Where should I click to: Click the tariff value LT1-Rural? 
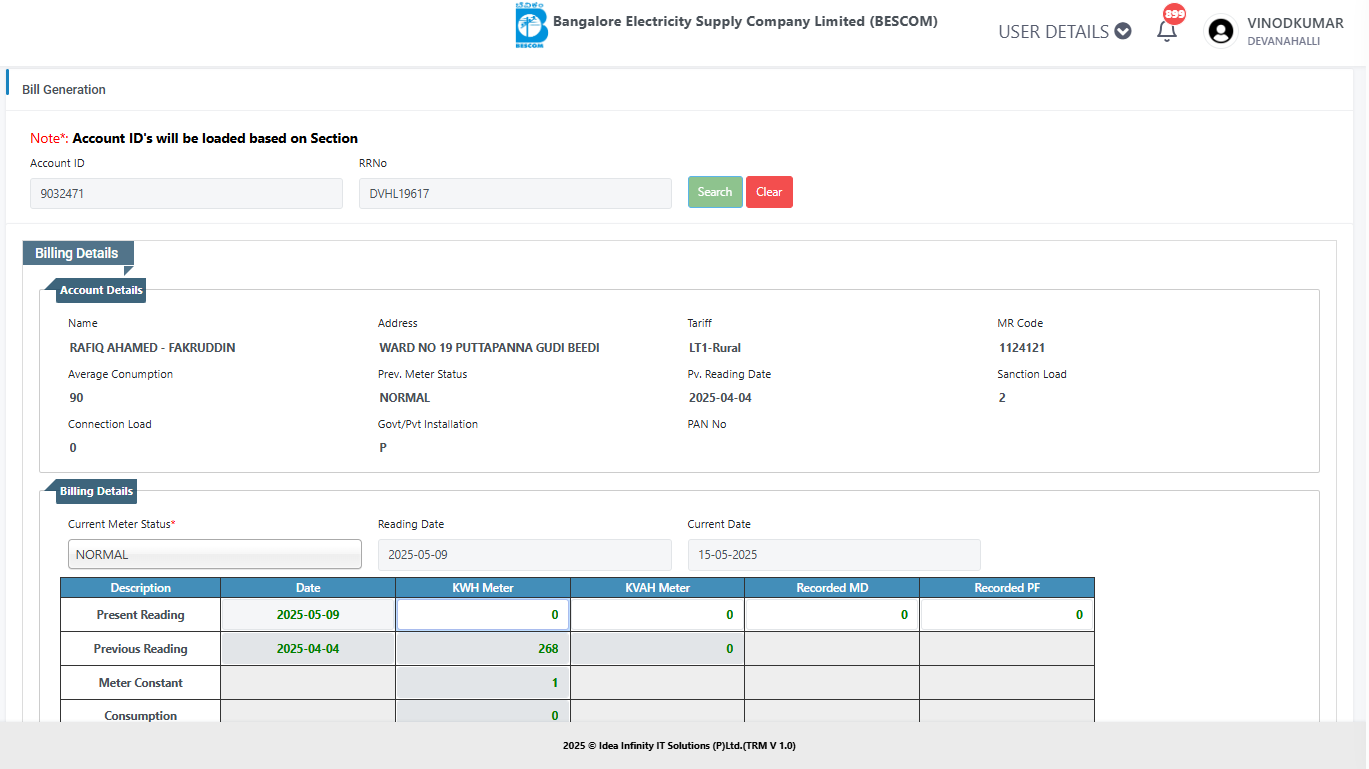click(715, 348)
